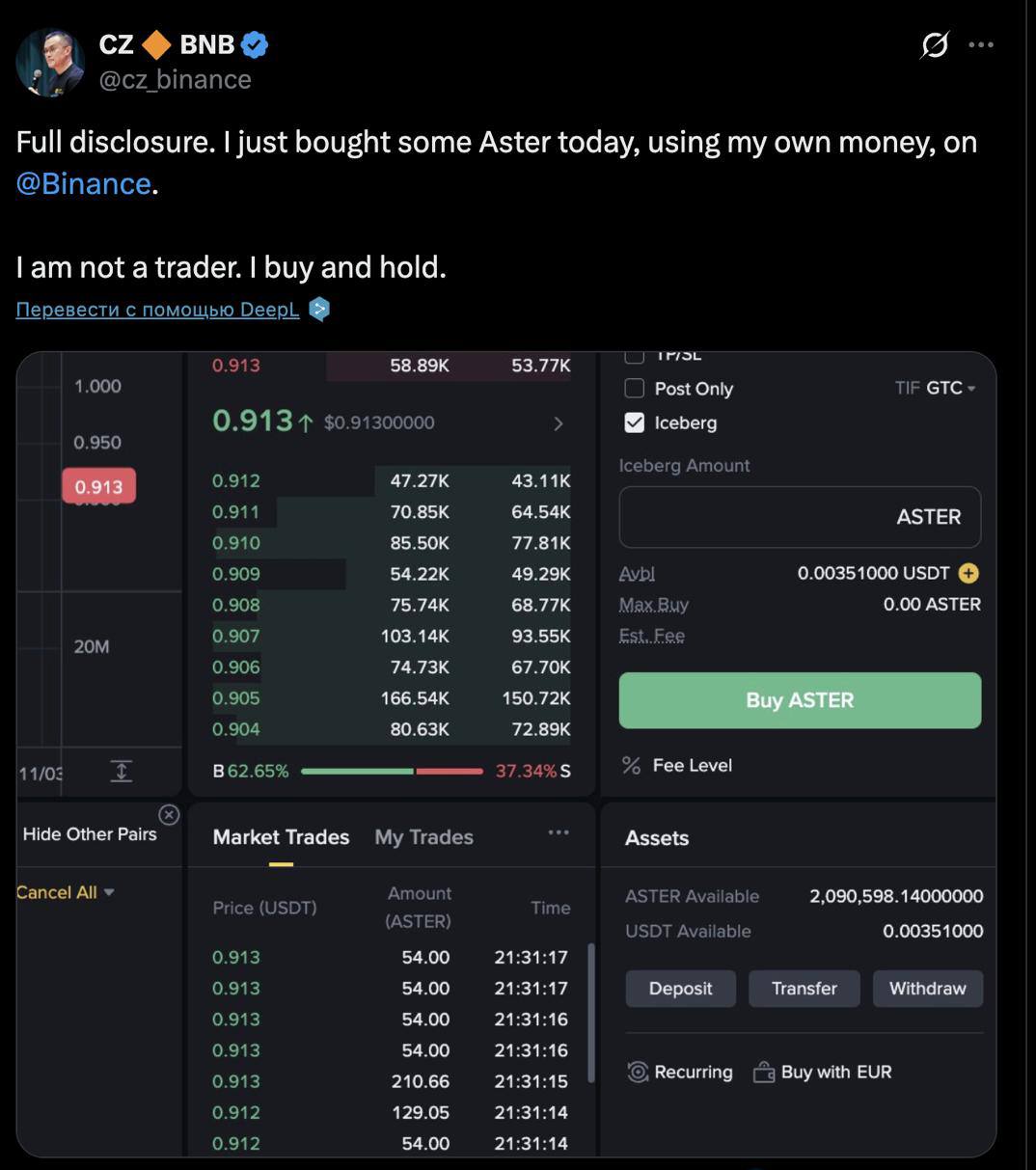Click the Withdraw button
1036x1170 pixels.
coord(927,989)
